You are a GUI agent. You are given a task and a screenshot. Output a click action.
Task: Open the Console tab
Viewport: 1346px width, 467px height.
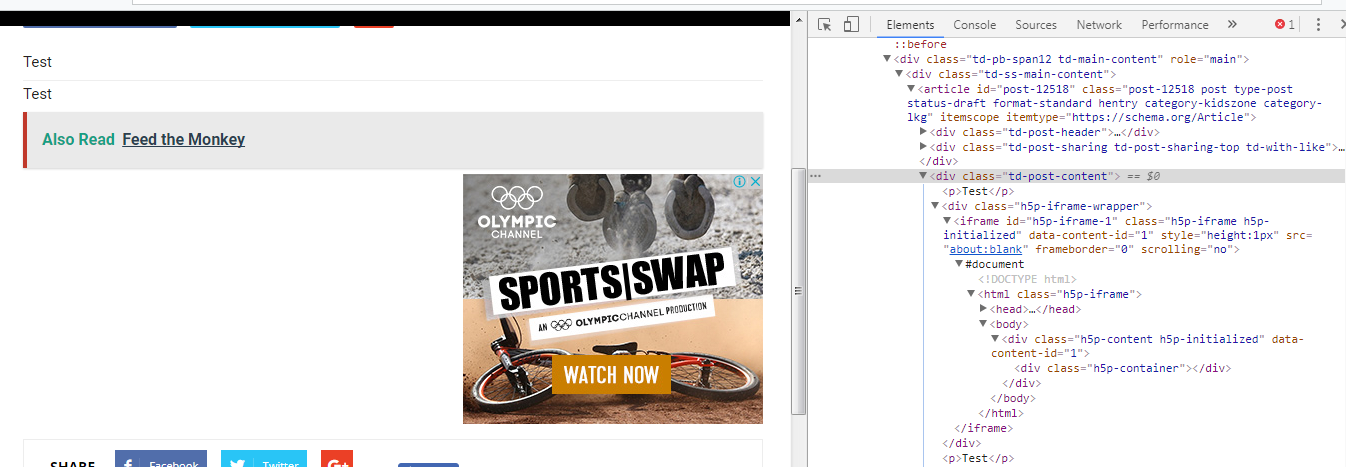(974, 25)
